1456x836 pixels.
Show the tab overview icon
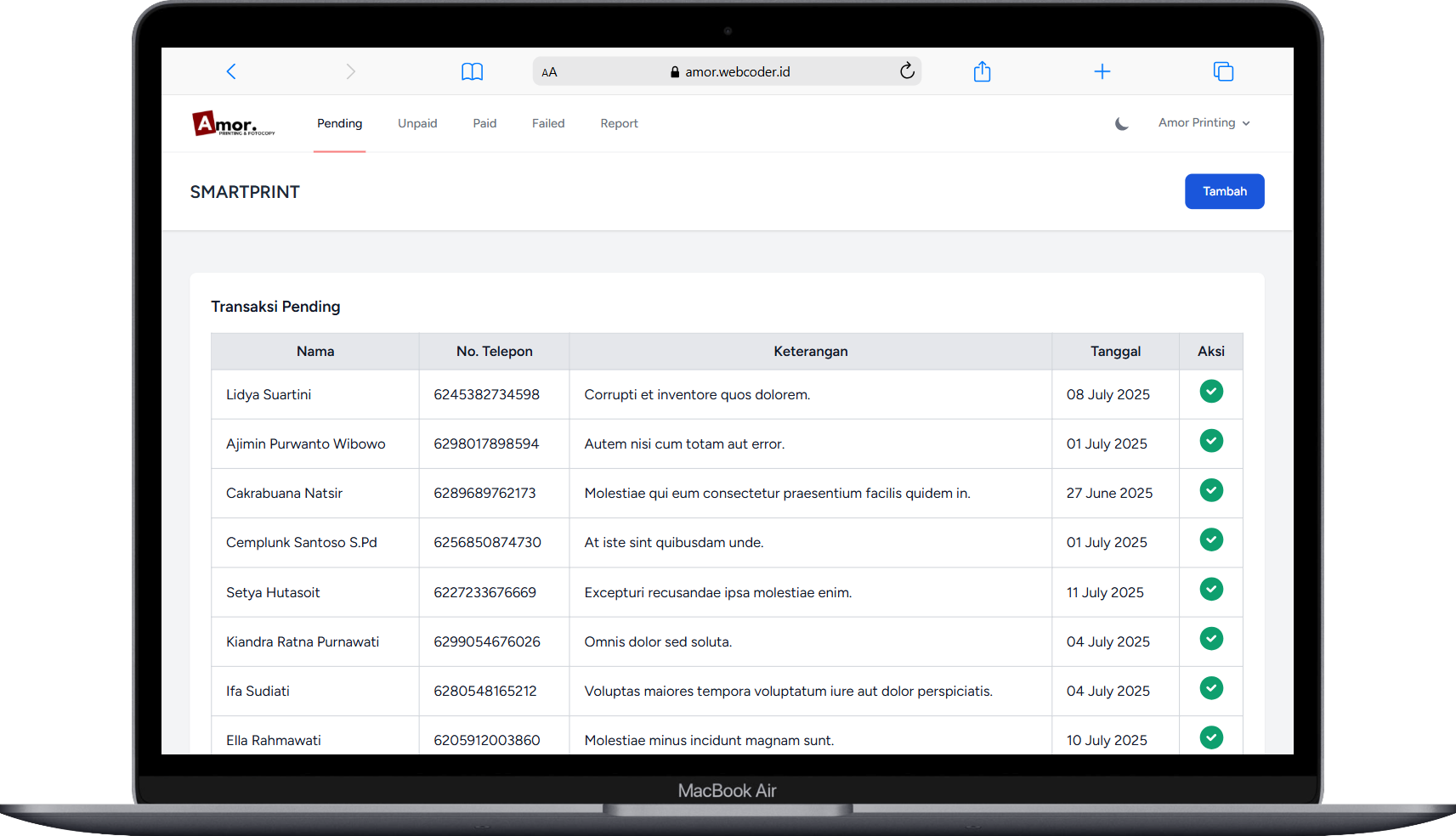point(1223,71)
